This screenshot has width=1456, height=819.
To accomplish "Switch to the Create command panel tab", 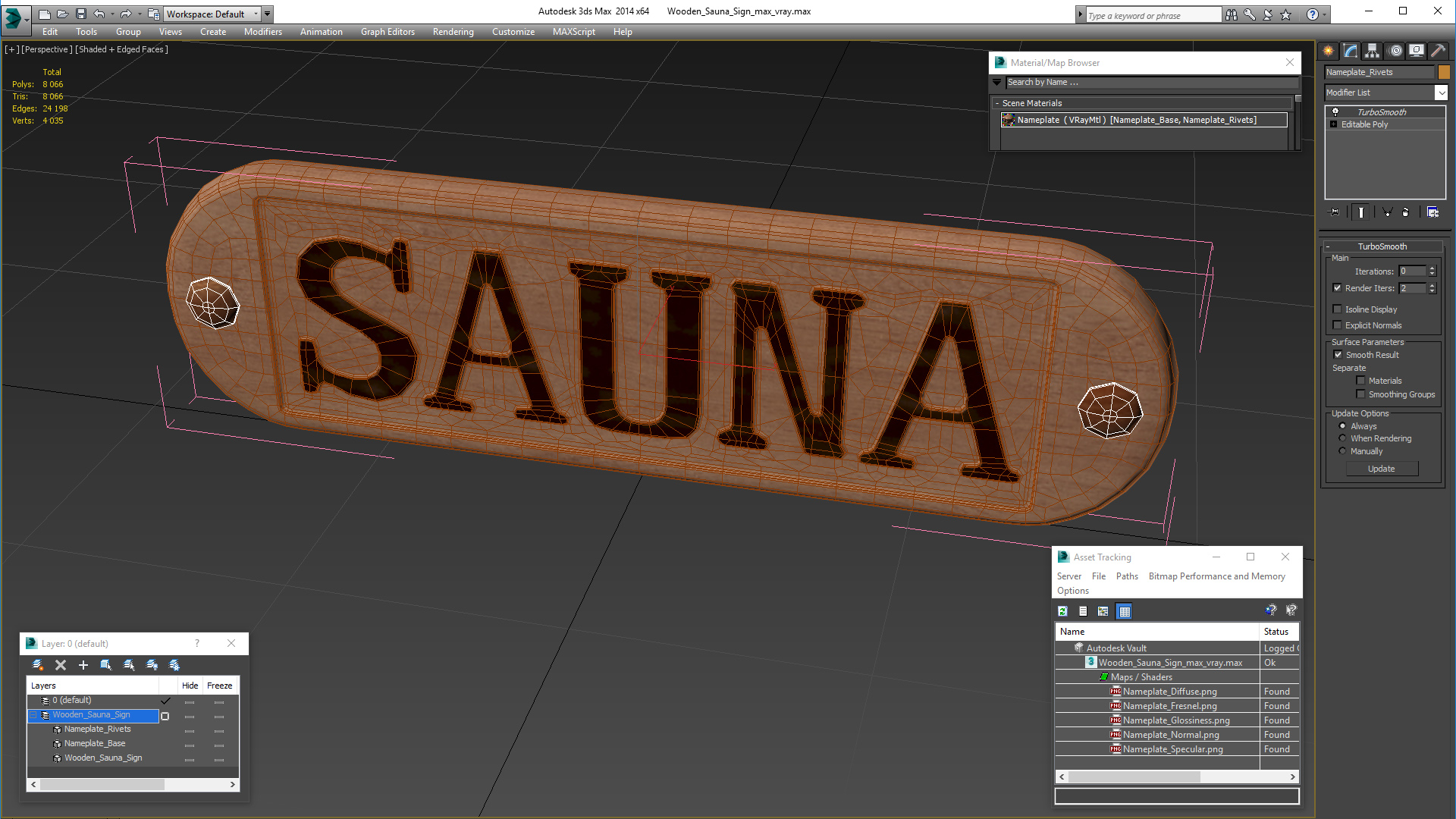I will pyautogui.click(x=1329, y=51).
